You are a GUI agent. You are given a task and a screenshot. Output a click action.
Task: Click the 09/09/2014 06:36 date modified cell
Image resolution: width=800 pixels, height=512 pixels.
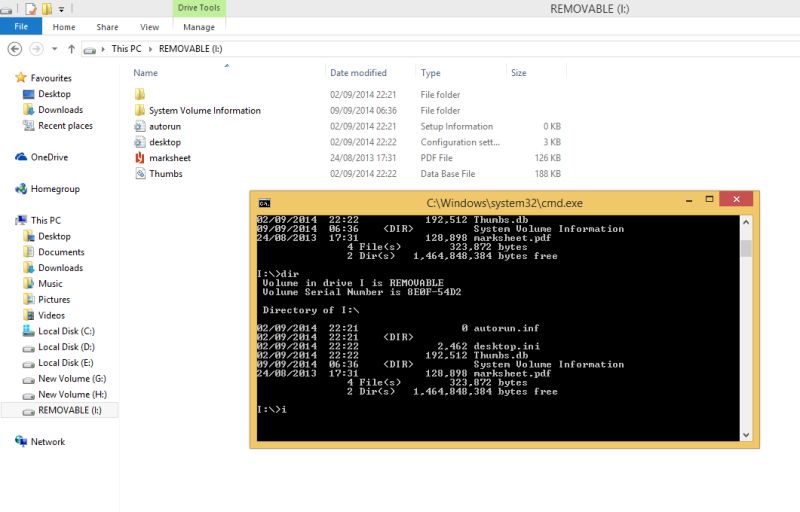coord(363,110)
